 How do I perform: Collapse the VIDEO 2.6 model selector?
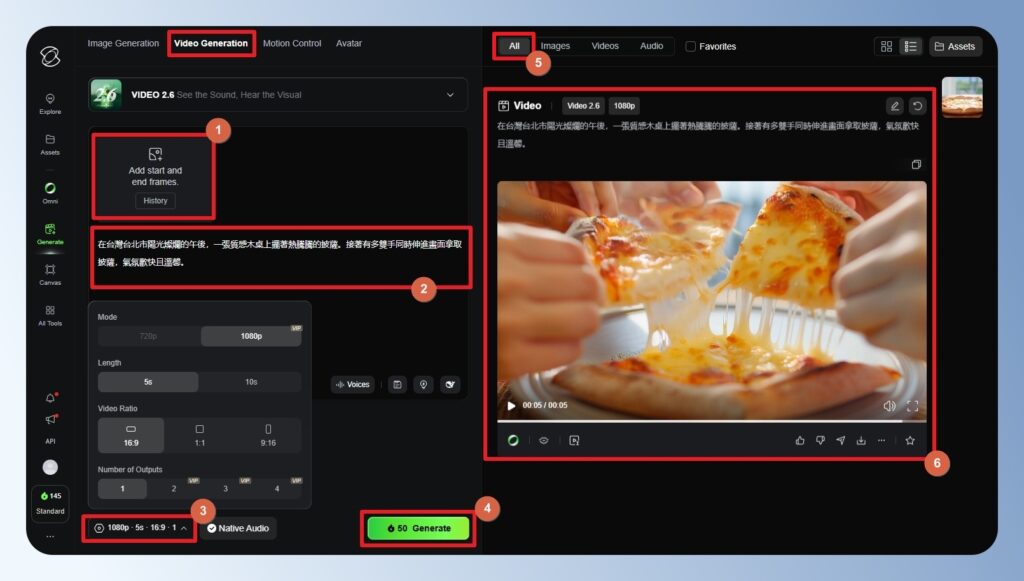(449, 94)
